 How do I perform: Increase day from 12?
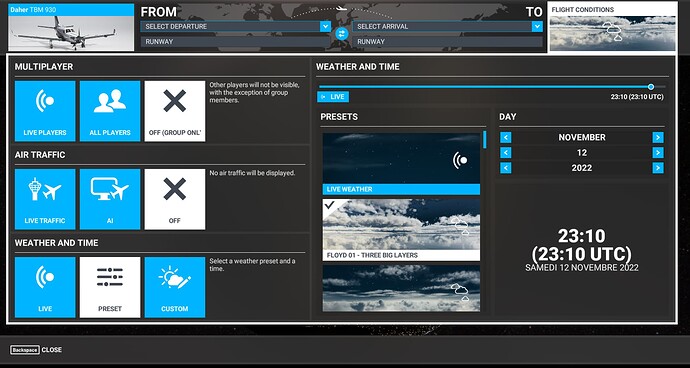658,153
